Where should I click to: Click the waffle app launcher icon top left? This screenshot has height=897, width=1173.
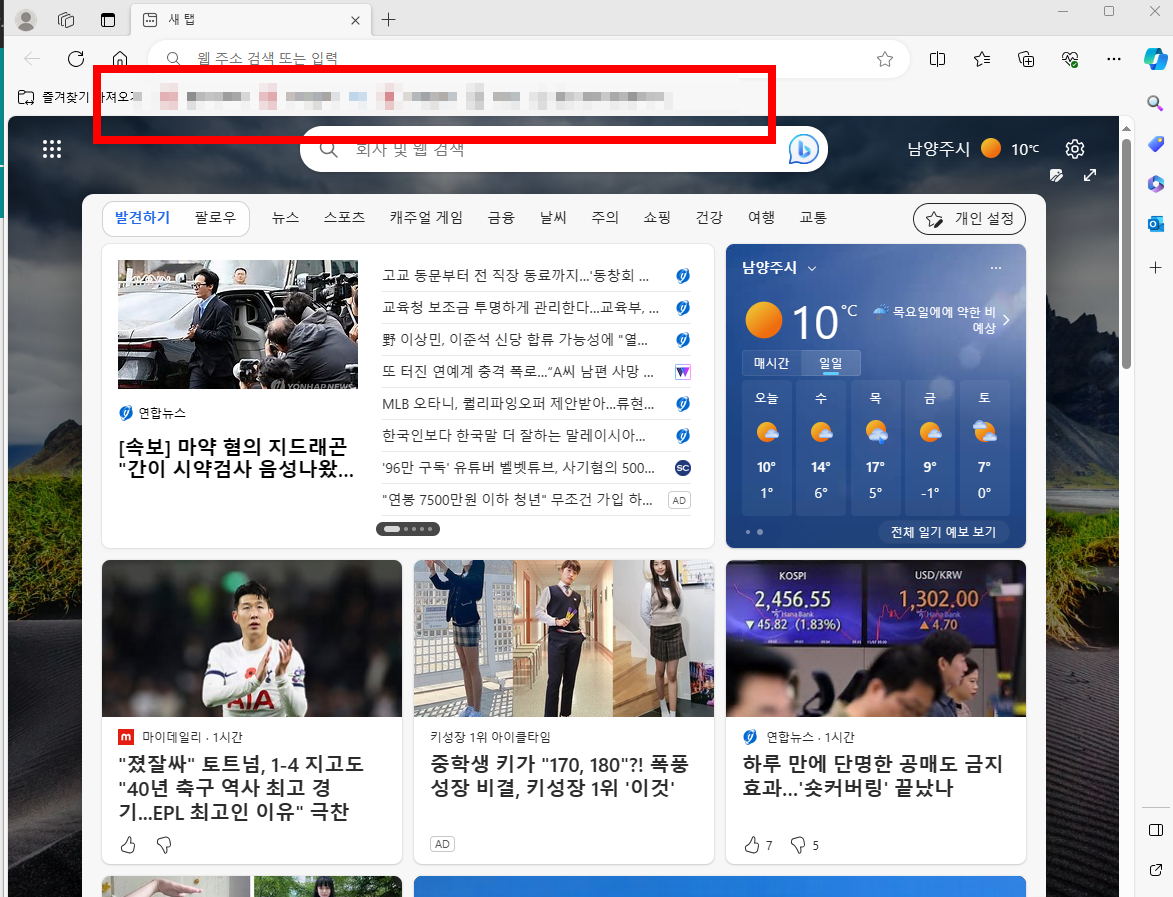point(51,148)
